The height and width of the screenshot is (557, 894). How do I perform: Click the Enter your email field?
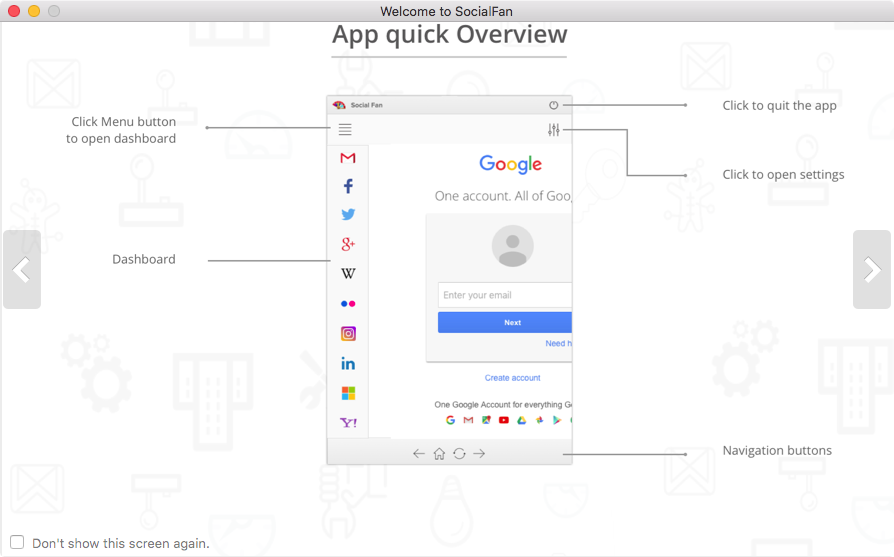click(x=505, y=295)
